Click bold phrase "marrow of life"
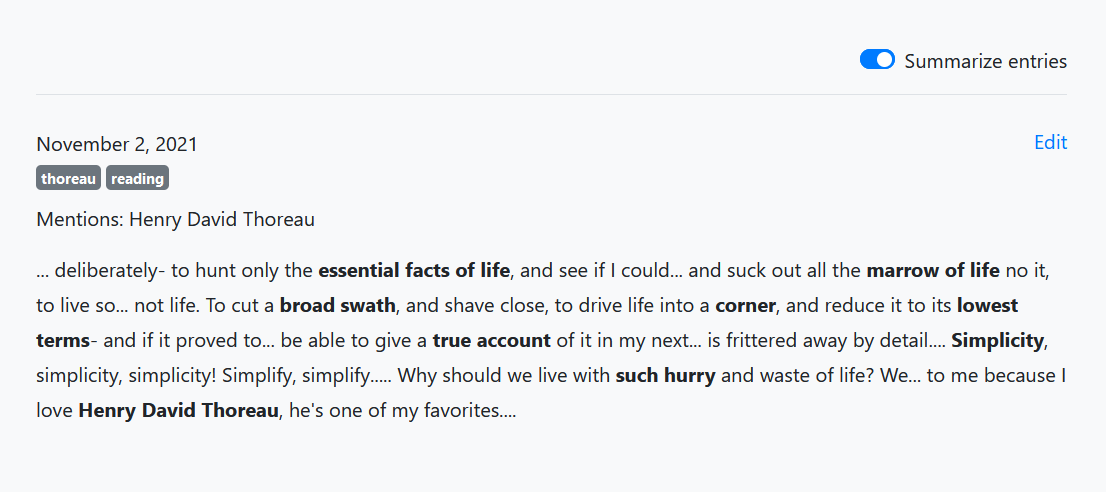Image resolution: width=1106 pixels, height=492 pixels. pos(932,270)
